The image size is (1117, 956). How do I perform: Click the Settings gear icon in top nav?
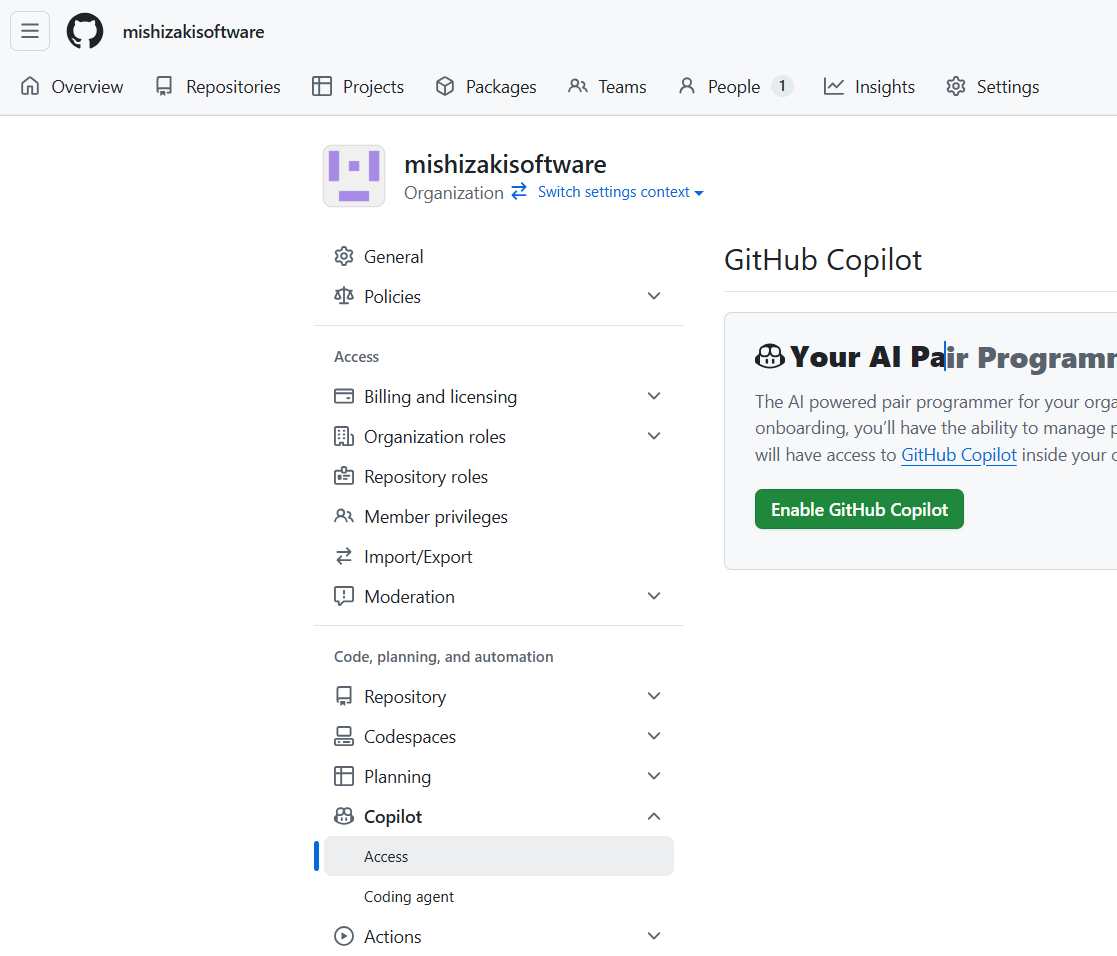956,86
